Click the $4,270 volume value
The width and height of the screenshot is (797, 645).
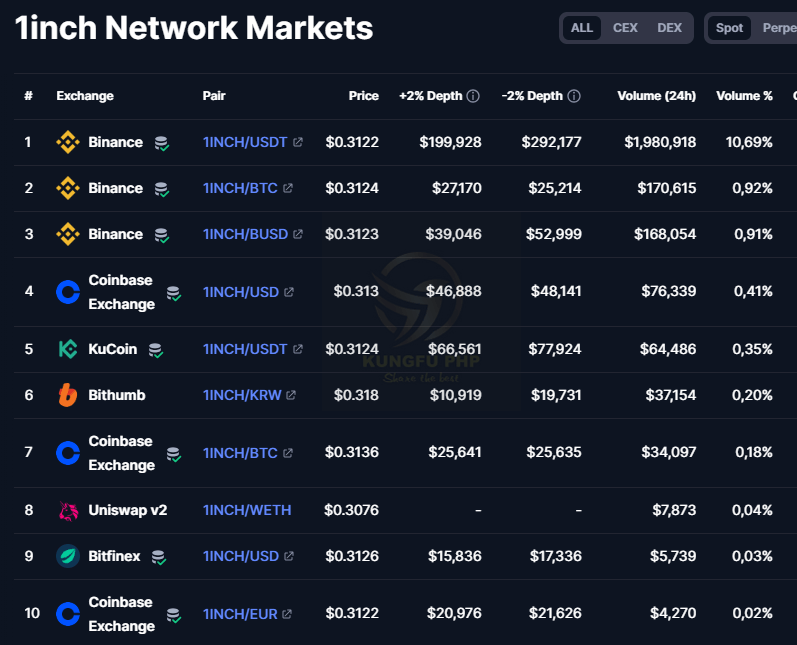(x=673, y=614)
